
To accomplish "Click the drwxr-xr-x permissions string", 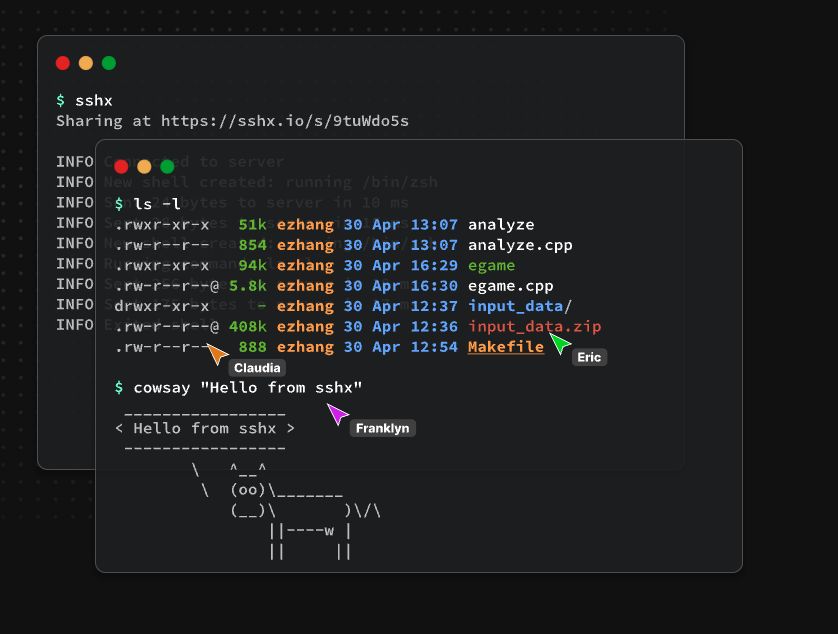I will tap(161, 306).
